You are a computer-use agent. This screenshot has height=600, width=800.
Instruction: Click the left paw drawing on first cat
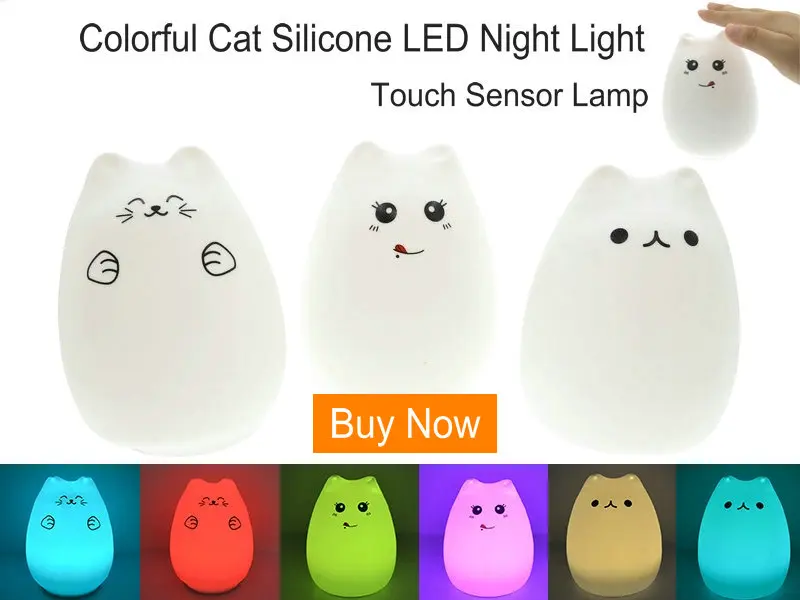104,267
